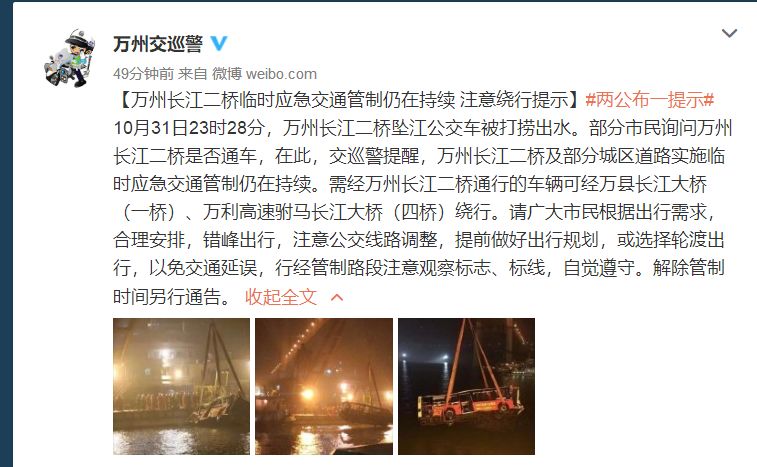Open third photo of lifted orange bus
The image size is (757, 467).
click(x=466, y=386)
